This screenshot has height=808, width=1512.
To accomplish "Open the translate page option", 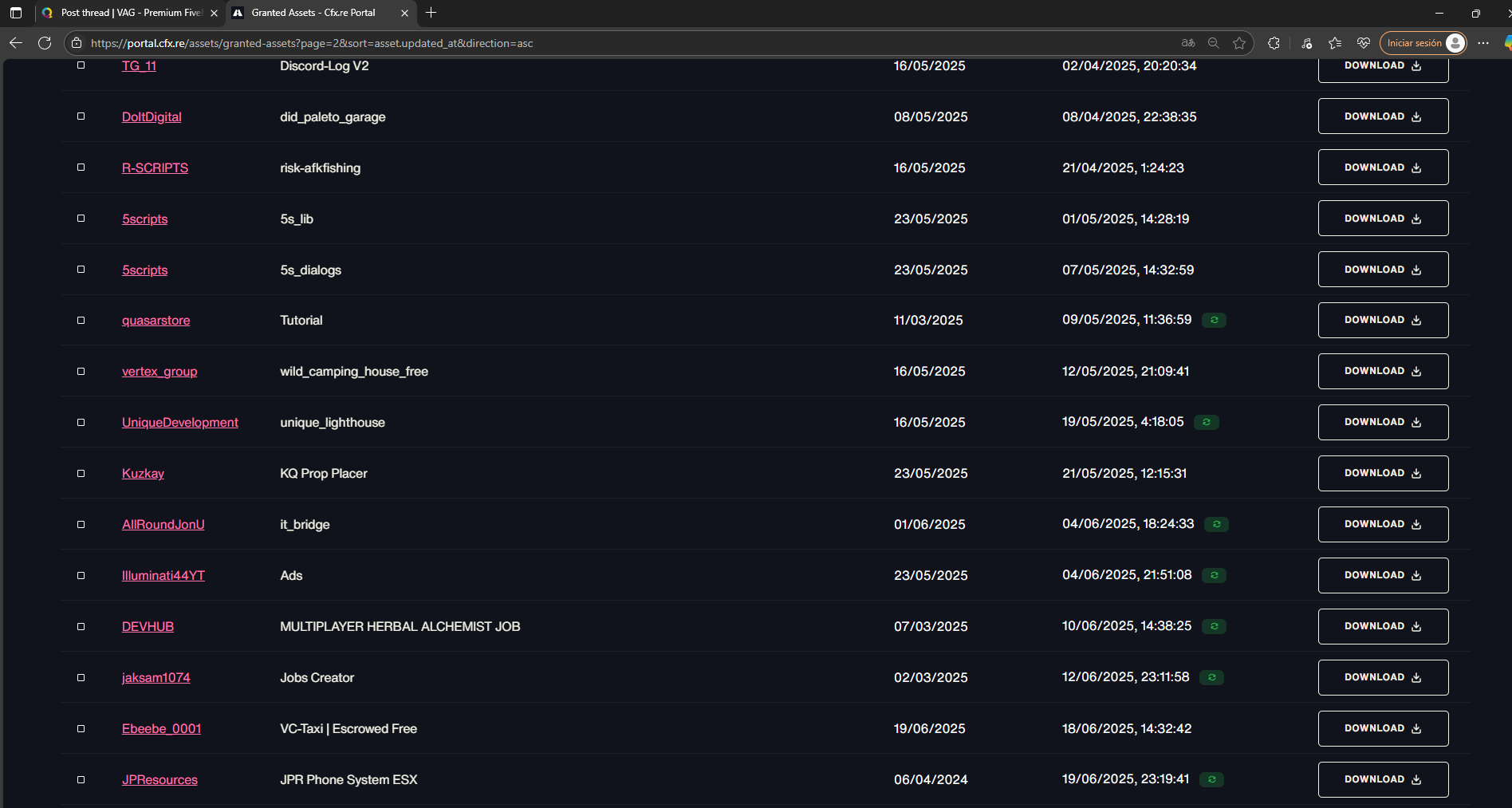I will [1188, 43].
